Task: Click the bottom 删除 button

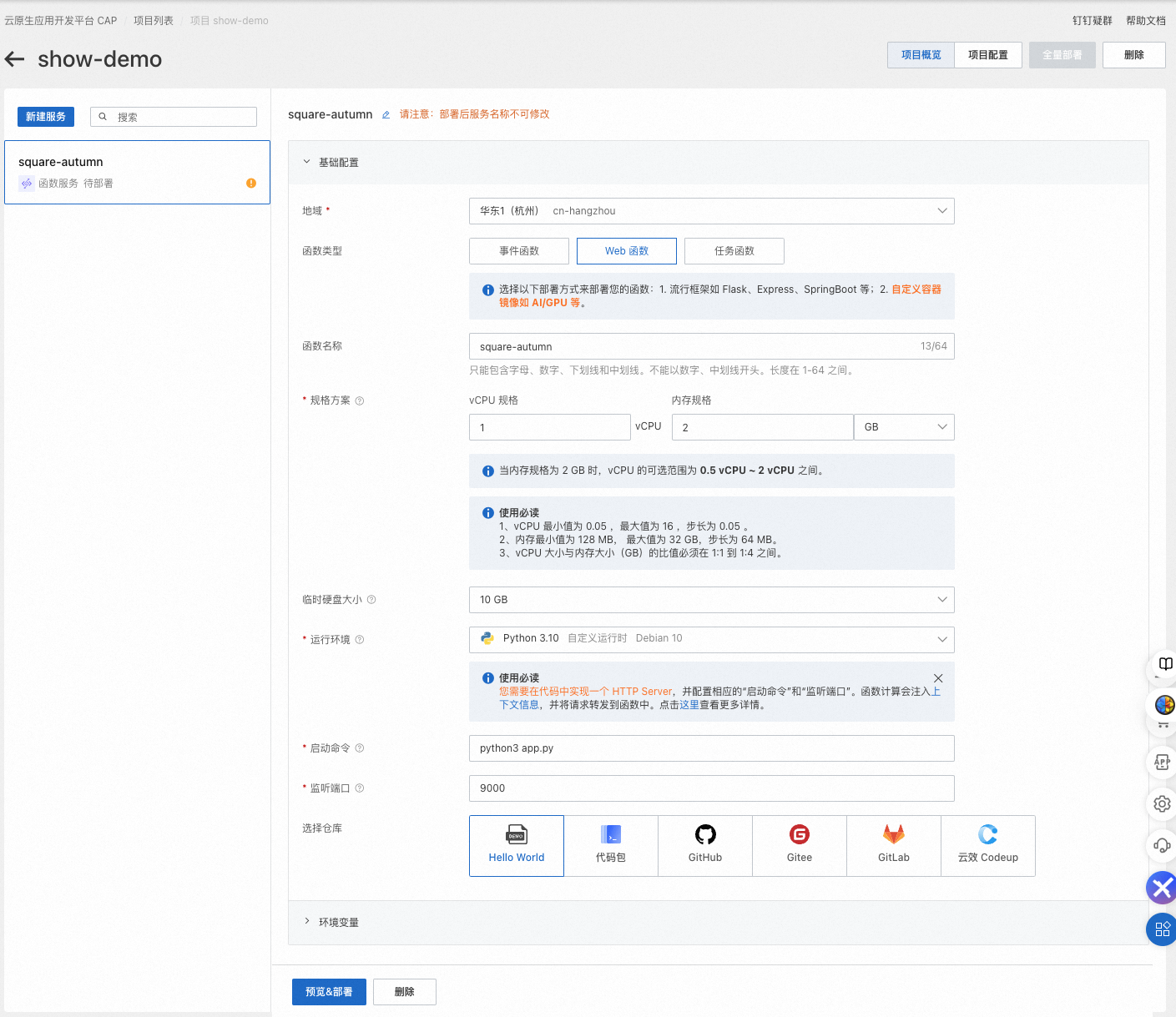Action: (x=405, y=992)
